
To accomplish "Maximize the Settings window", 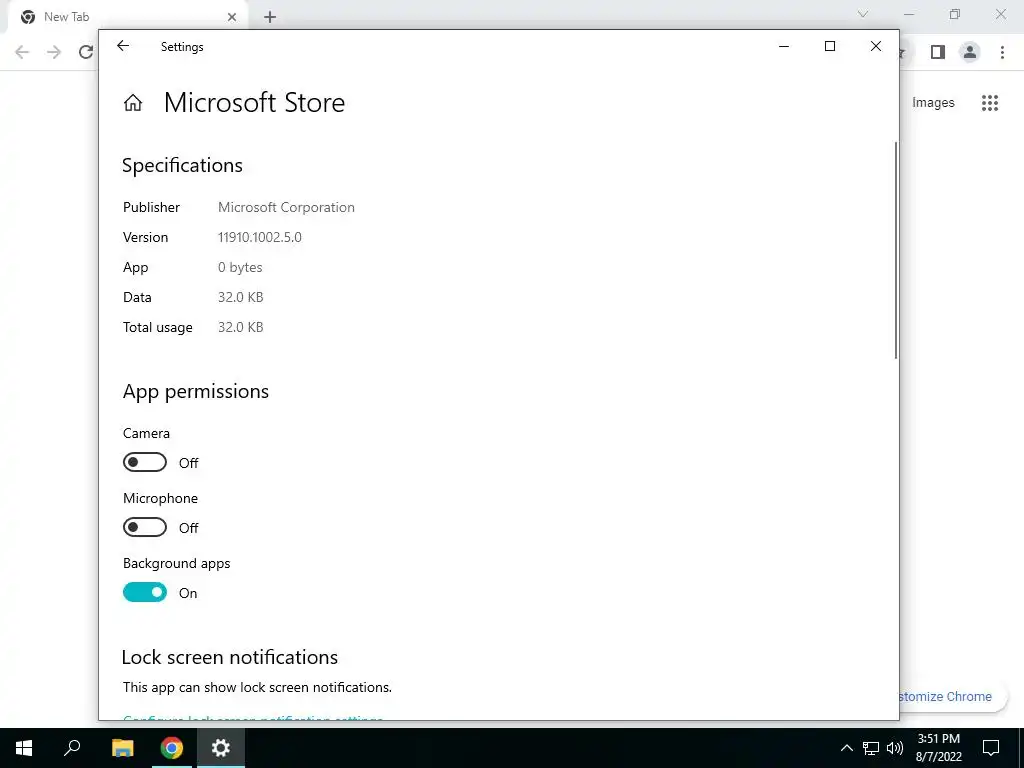I will 829,46.
